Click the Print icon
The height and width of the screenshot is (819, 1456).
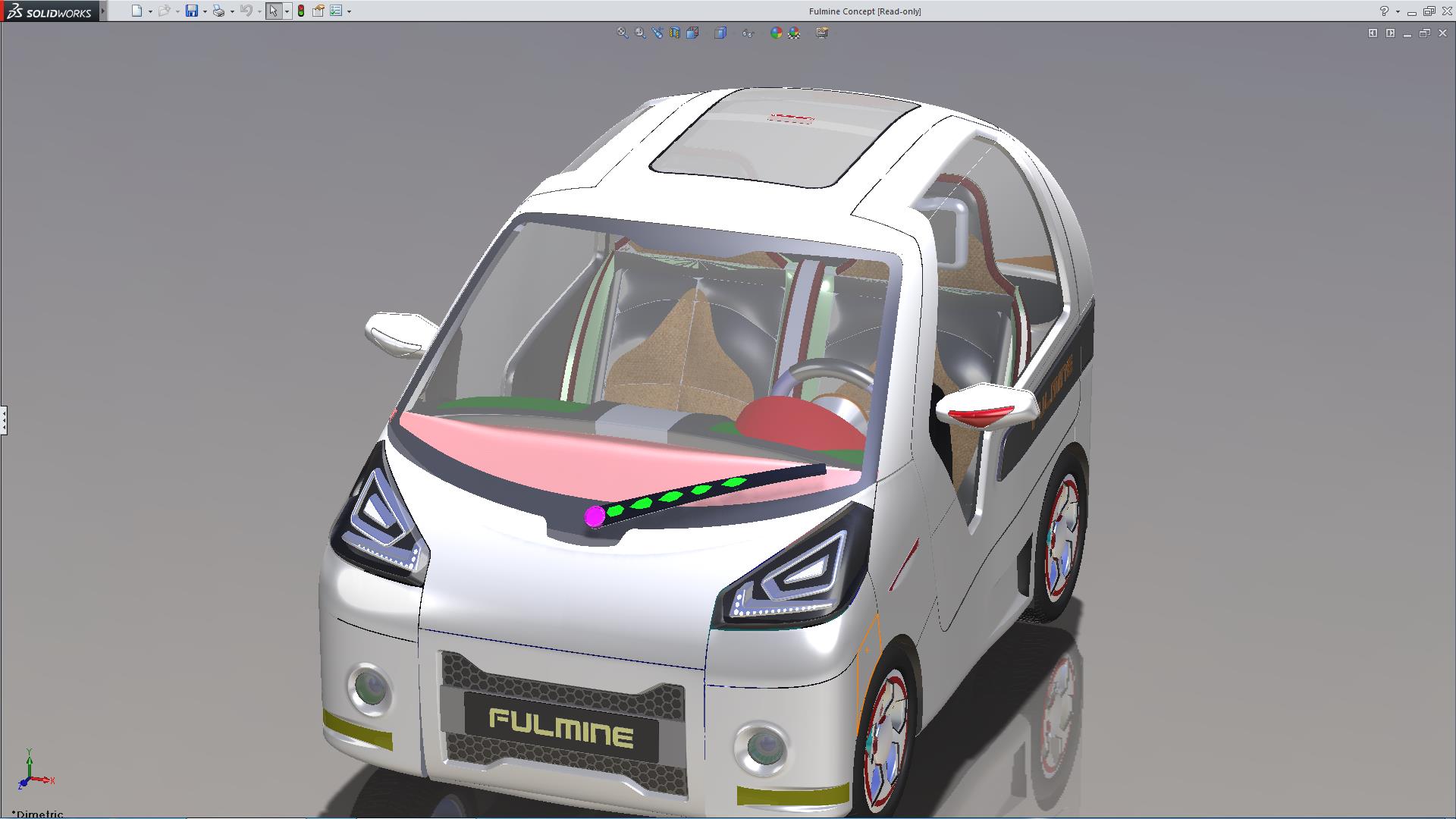click(x=218, y=11)
